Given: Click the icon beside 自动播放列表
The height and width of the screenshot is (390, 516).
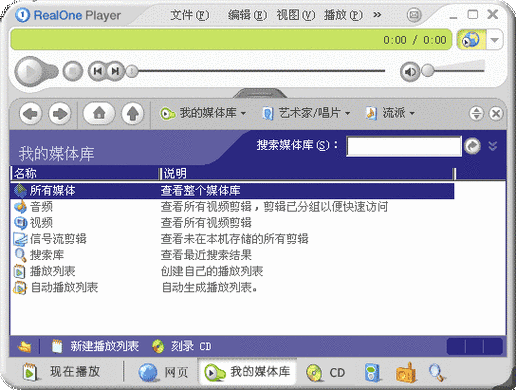Looking at the screenshot, I should pyautogui.click(x=20, y=288).
